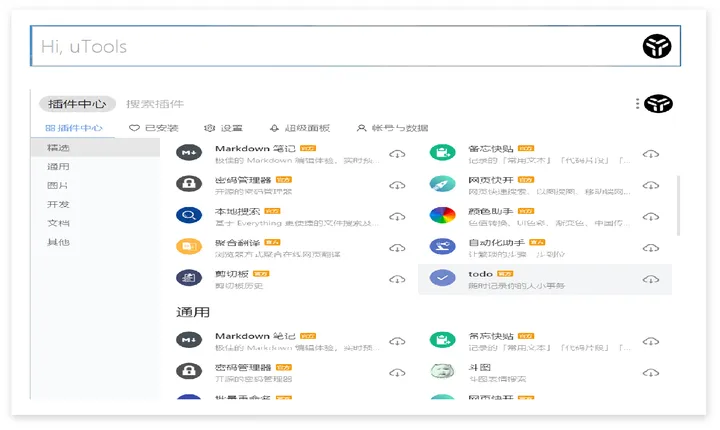This screenshot has height=430, width=720.
Task: Click uTools logo in search bar
Action: click(x=657, y=46)
